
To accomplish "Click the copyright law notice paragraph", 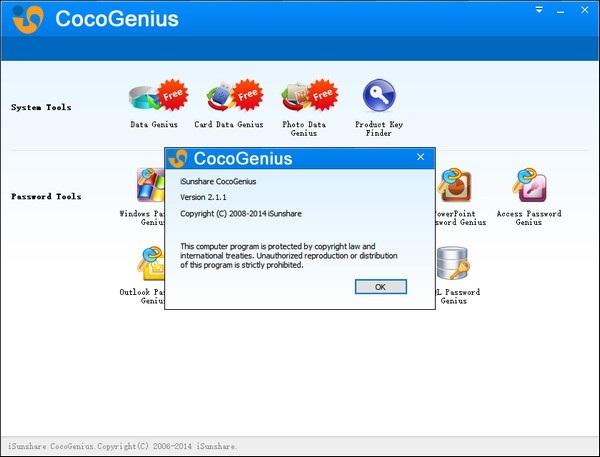I will pyautogui.click(x=289, y=256).
